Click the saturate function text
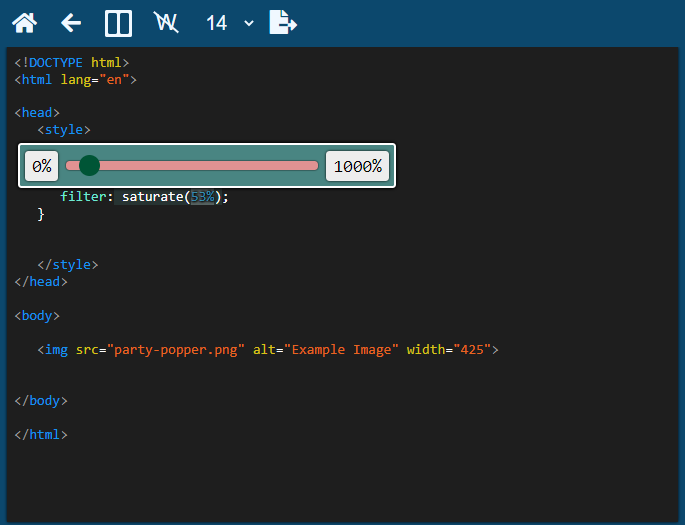This screenshot has height=525, width=685. point(152,197)
